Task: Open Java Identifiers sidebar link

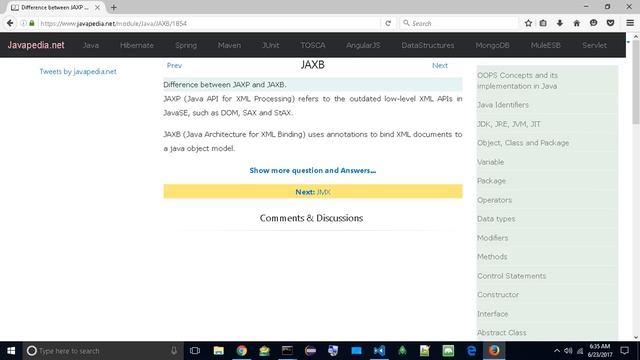Action: point(503,105)
